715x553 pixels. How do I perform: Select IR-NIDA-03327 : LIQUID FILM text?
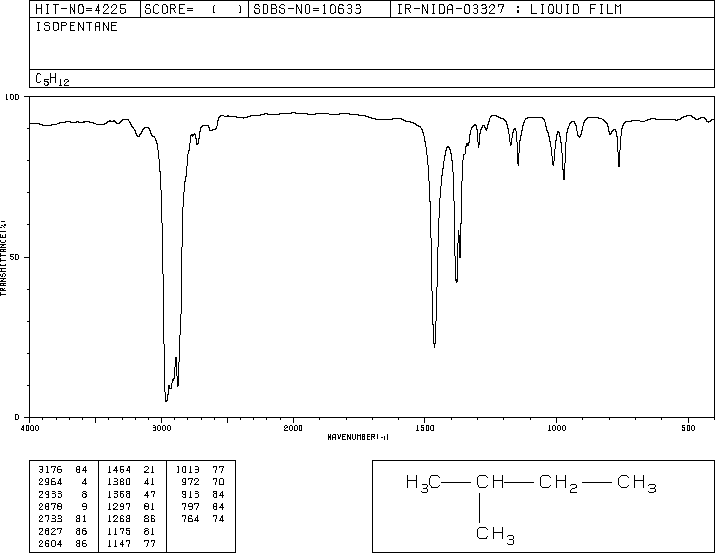pos(509,9)
